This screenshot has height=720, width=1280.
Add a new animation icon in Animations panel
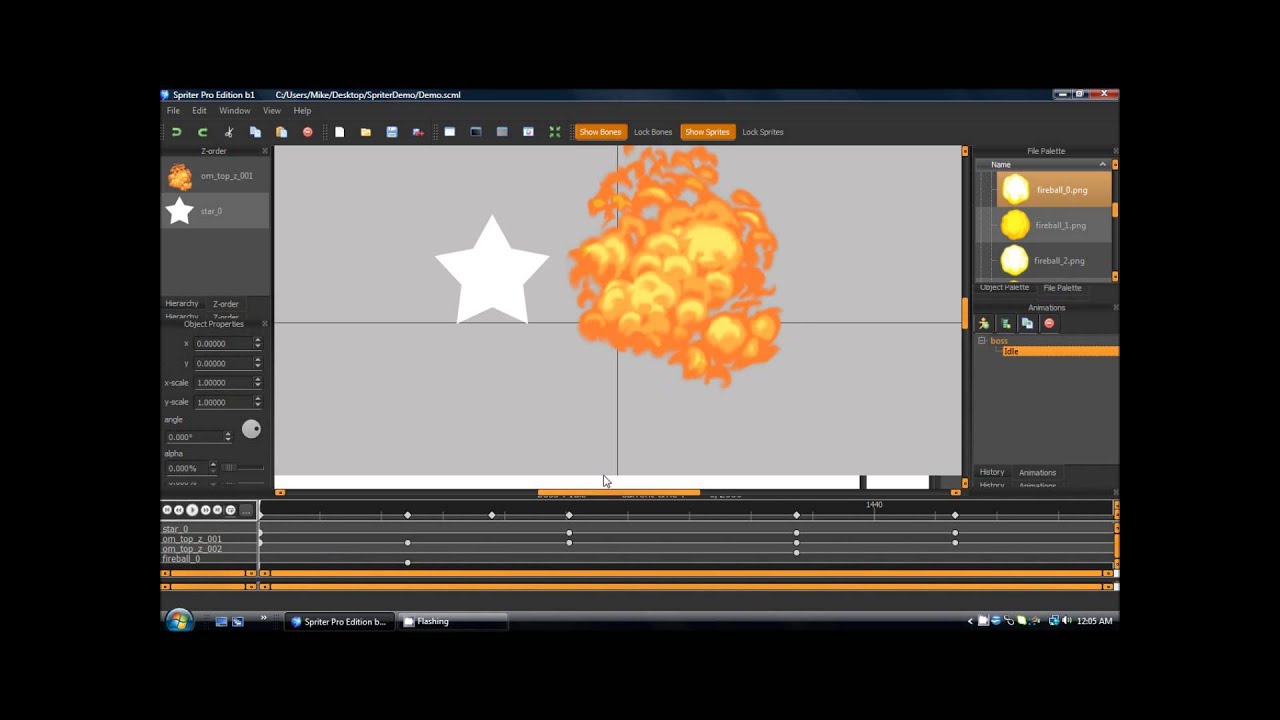tap(1006, 323)
